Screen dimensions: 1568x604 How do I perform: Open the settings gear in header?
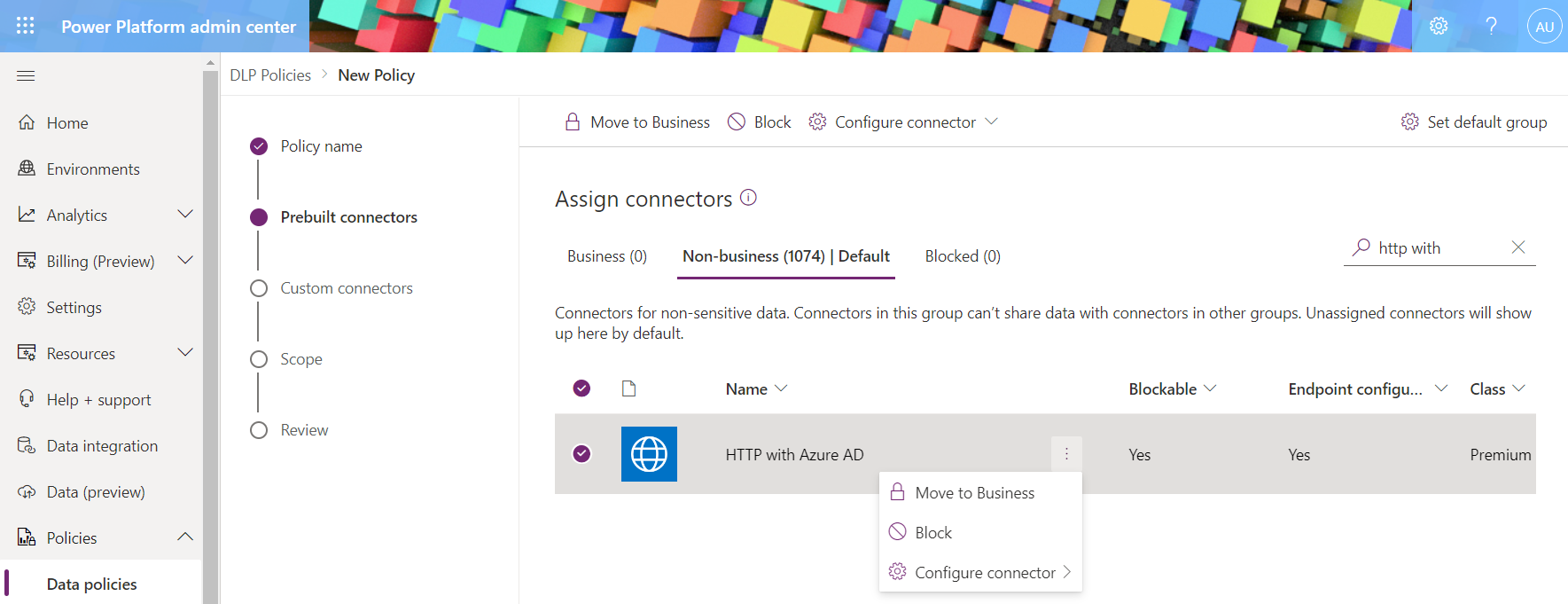click(1439, 26)
